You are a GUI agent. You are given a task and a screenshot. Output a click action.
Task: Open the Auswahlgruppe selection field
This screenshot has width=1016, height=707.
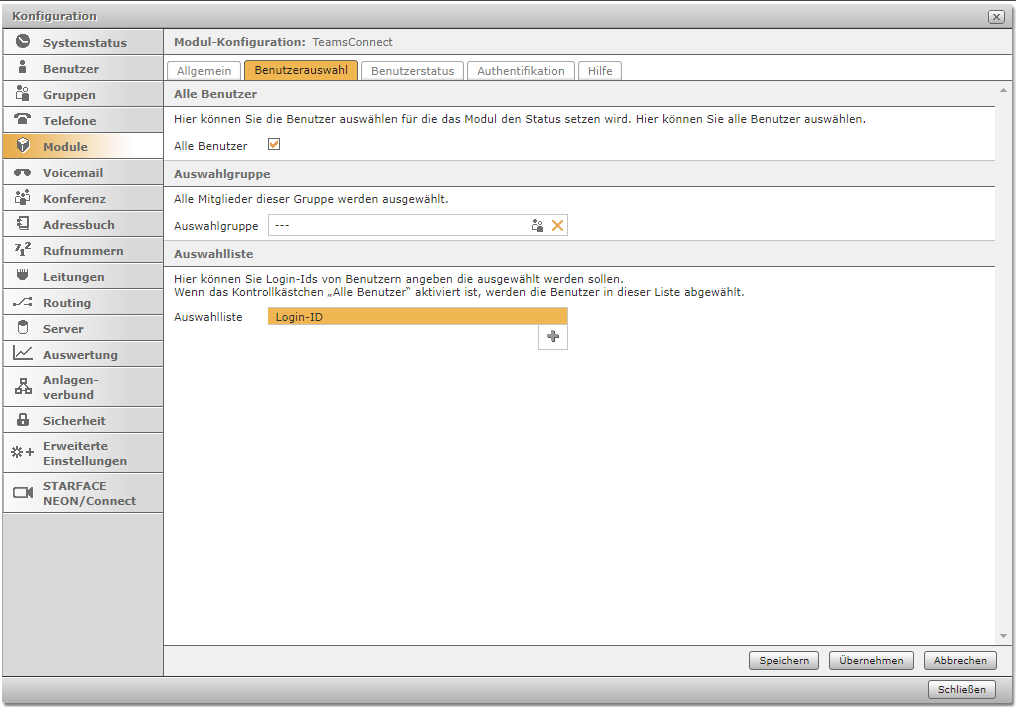398,226
